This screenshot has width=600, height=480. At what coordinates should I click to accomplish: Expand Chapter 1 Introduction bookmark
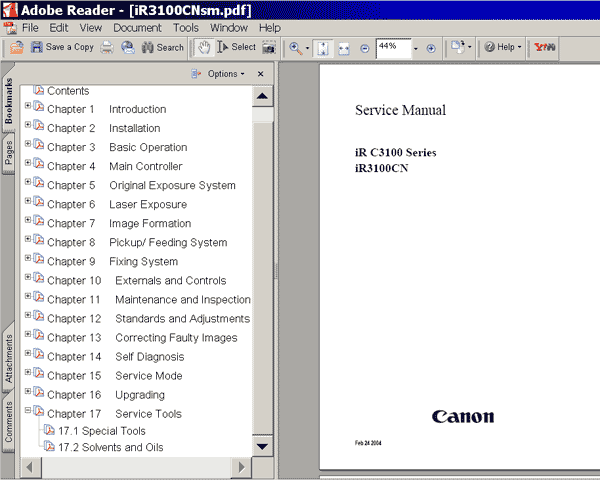tap(28, 105)
